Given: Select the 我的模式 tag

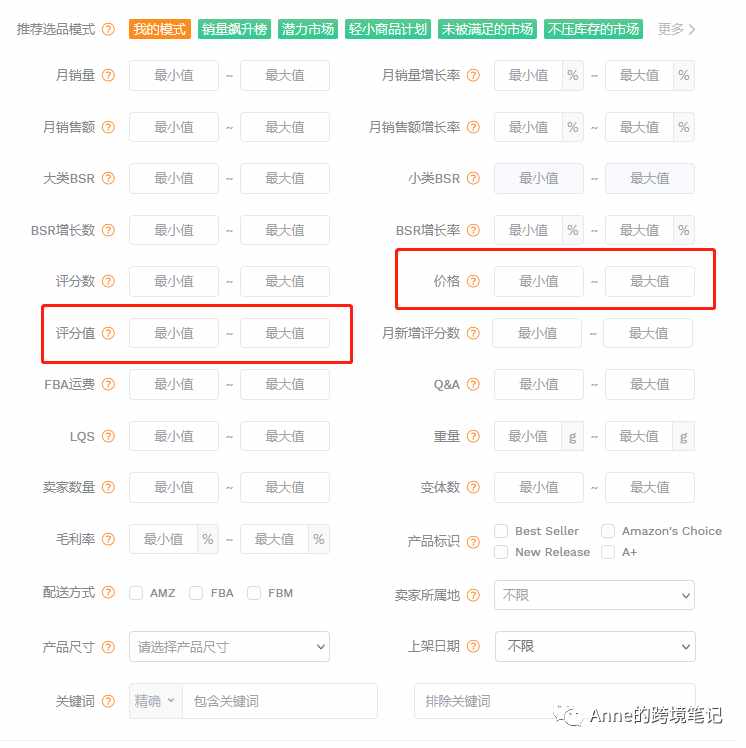Looking at the screenshot, I should coord(160,29).
